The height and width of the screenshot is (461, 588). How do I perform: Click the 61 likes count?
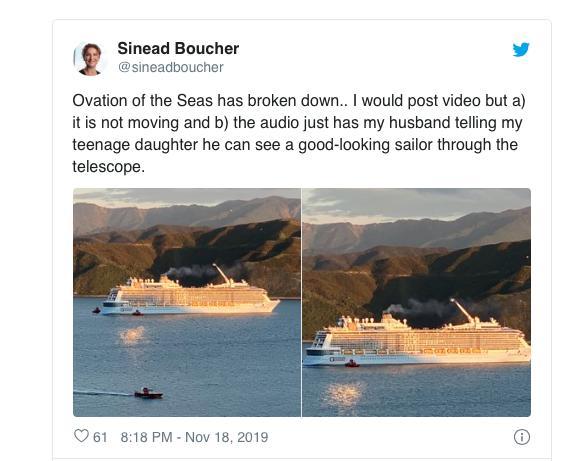100,437
